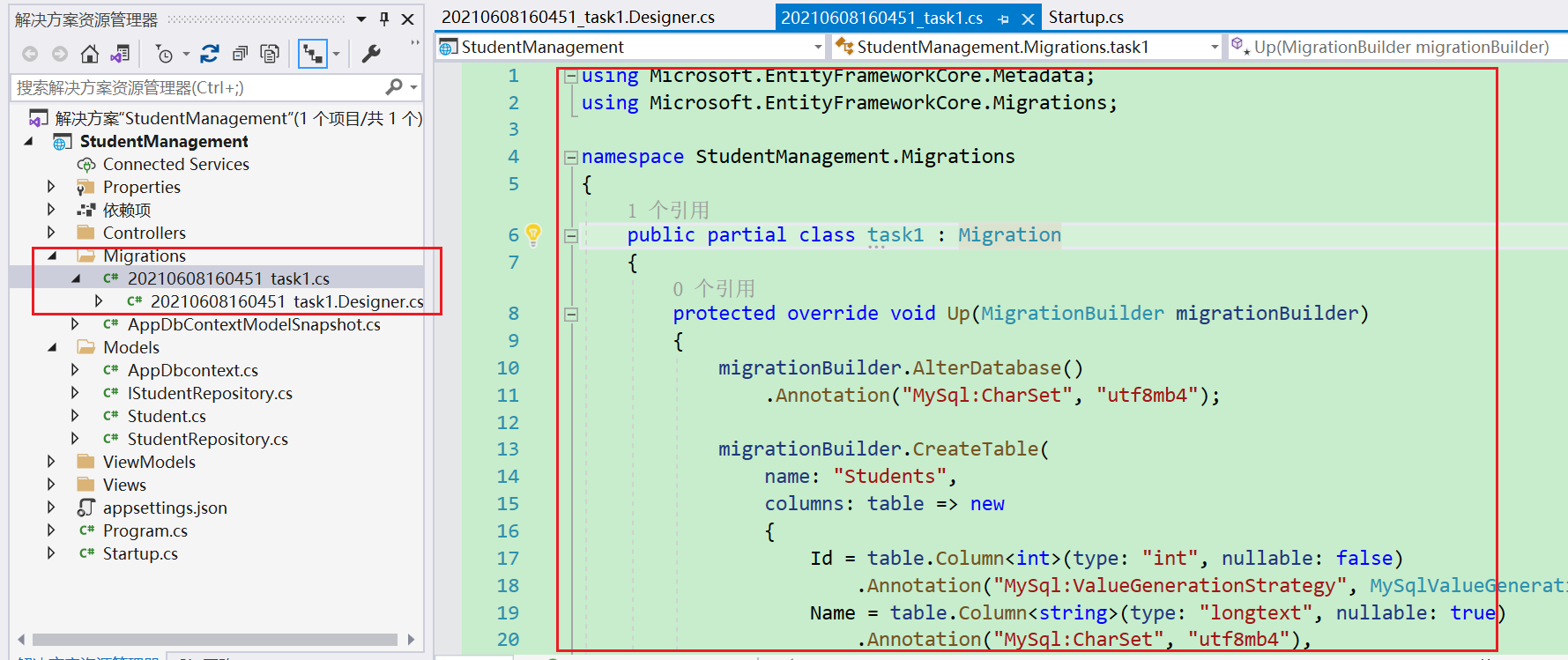Collapse the using directives outlining box

click(571, 77)
